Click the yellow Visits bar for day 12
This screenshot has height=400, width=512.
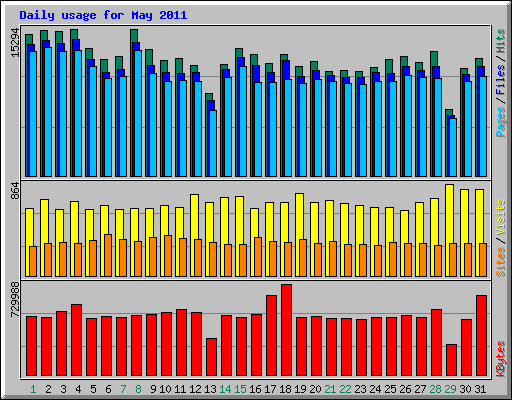tap(194, 217)
